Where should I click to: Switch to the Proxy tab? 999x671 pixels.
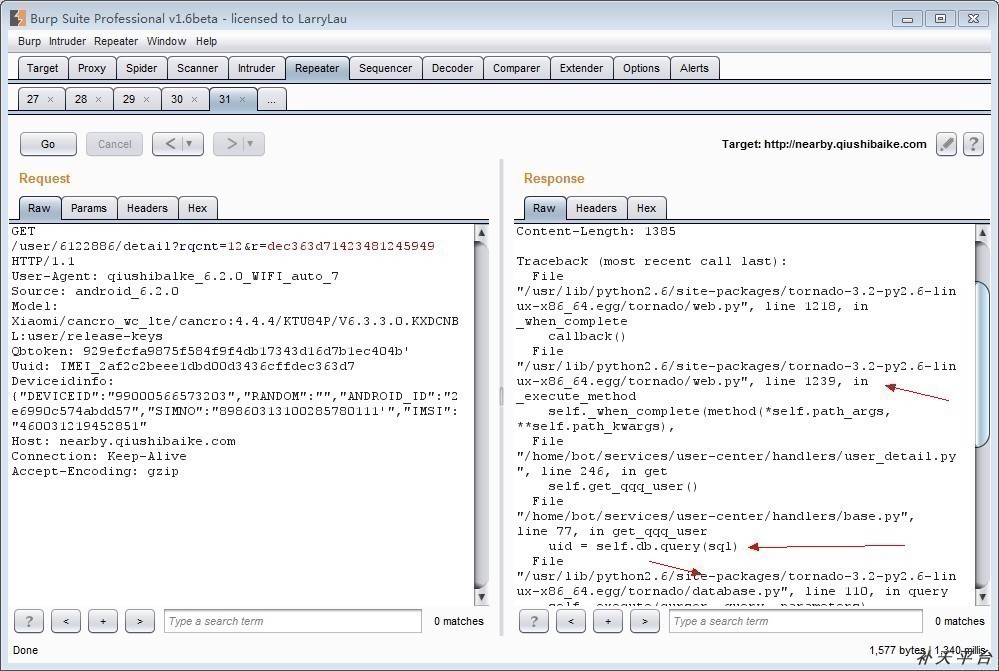[92, 68]
